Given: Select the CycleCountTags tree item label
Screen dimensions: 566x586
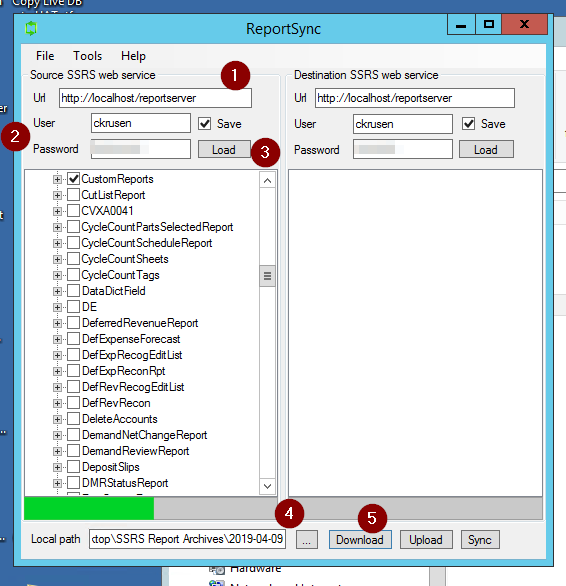Looking at the screenshot, I should (x=120, y=275).
